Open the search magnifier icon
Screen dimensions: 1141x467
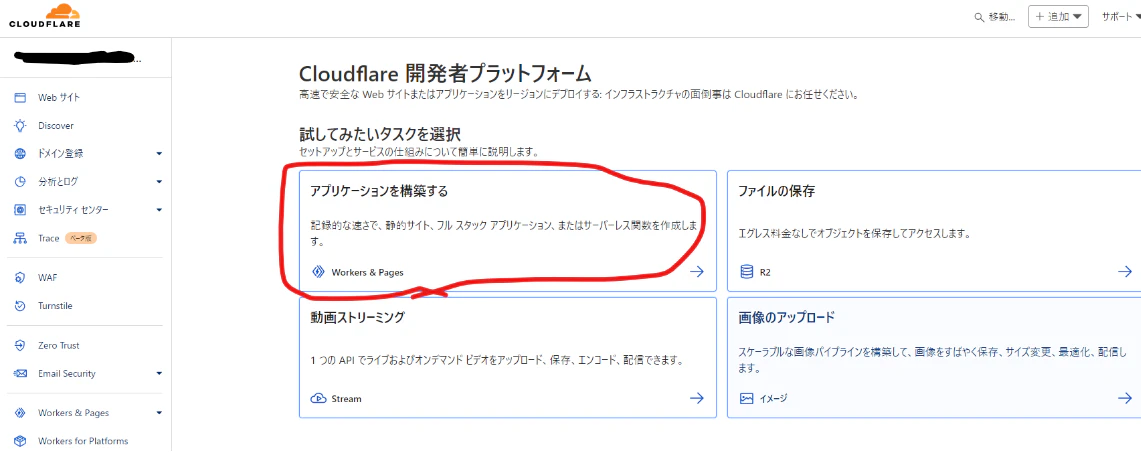pos(979,17)
